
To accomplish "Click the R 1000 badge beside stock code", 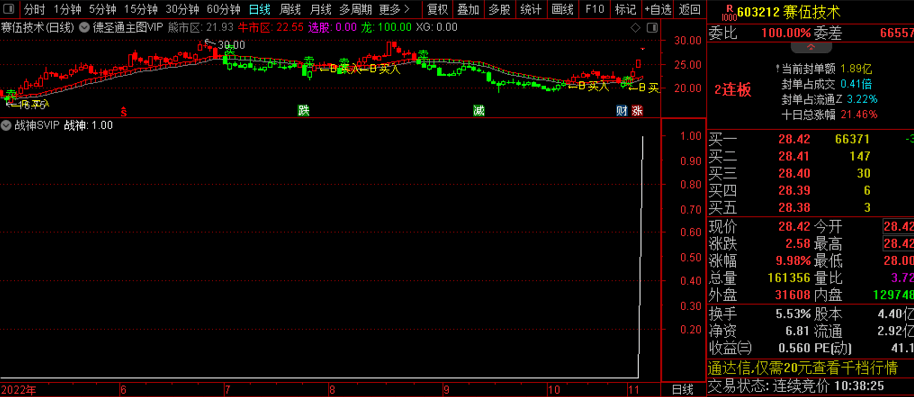I will (x=728, y=12).
